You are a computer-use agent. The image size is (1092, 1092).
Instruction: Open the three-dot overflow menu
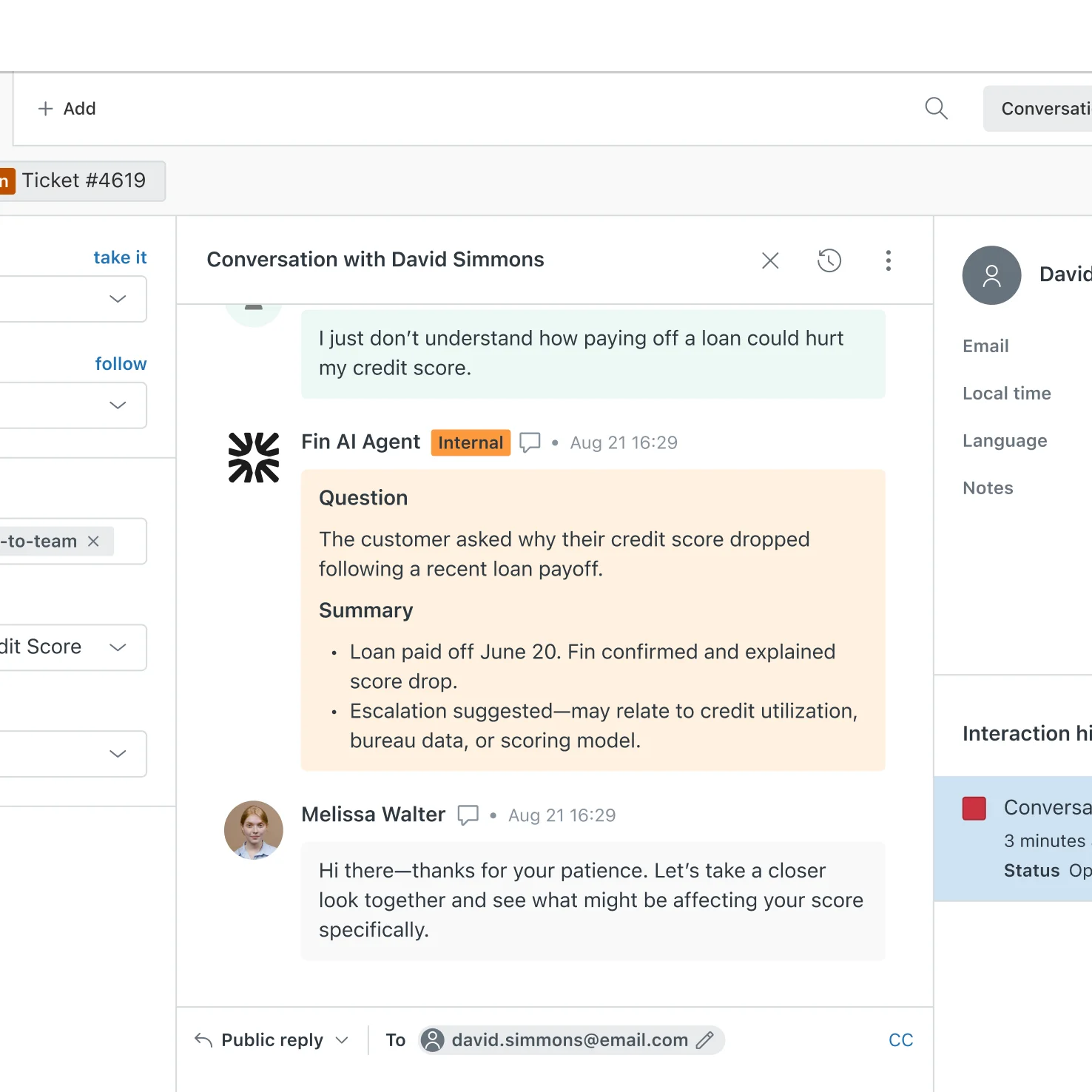pos(888,260)
